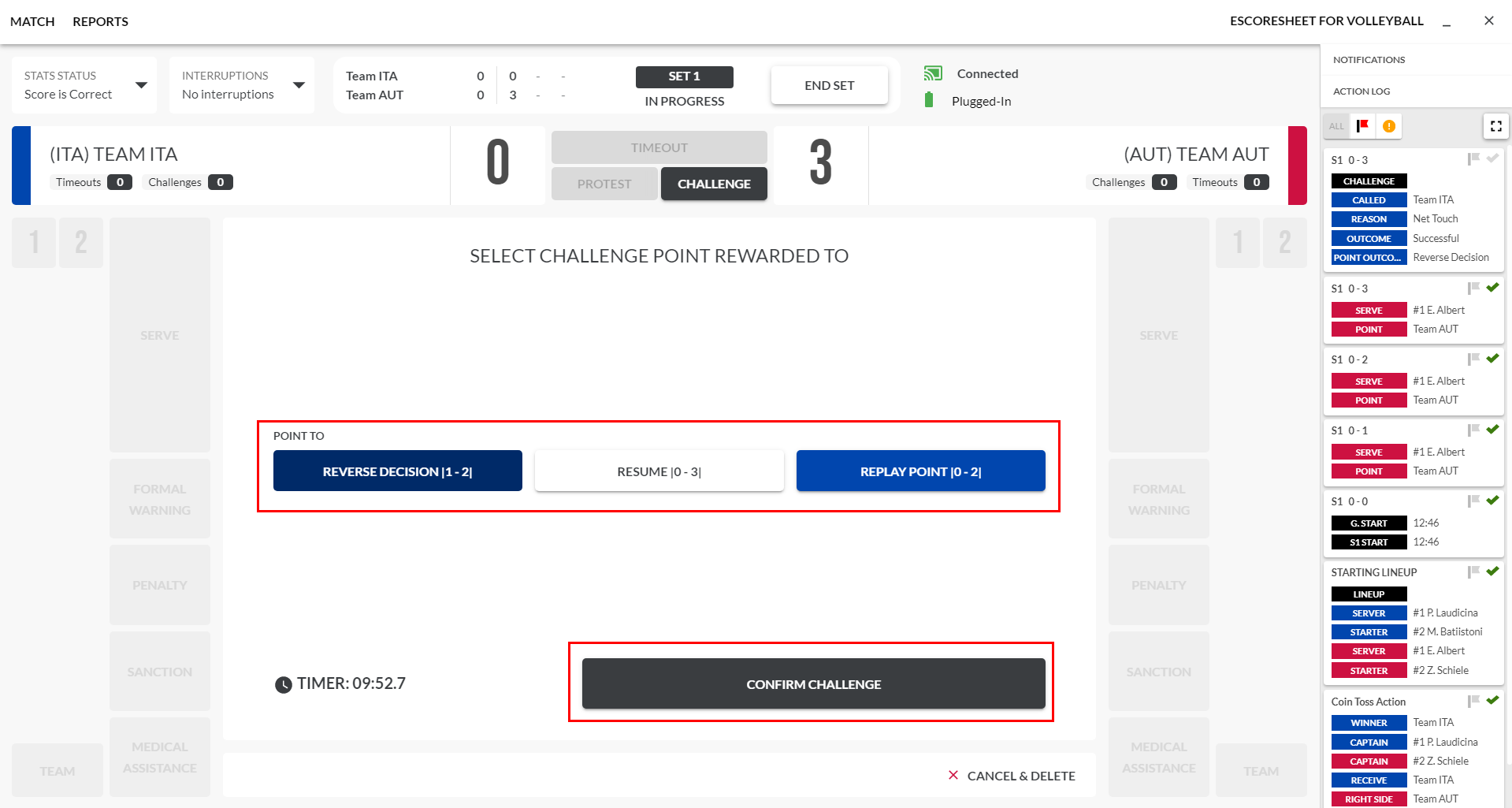The width and height of the screenshot is (1512, 808).
Task: Toggle checkmark on CHALLENGE log entry
Action: click(1492, 158)
